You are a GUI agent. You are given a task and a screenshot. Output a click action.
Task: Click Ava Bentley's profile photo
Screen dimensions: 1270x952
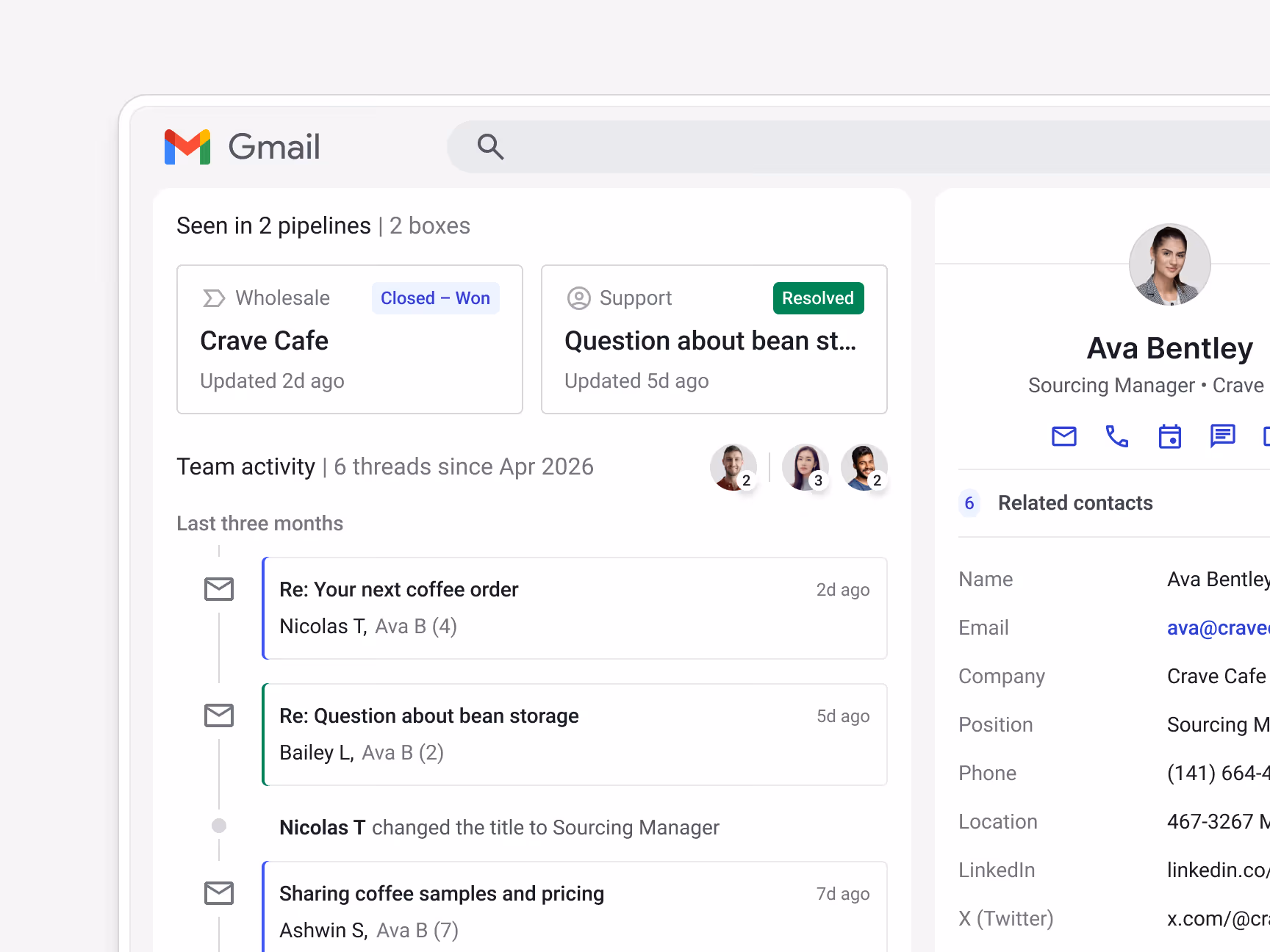click(x=1169, y=265)
